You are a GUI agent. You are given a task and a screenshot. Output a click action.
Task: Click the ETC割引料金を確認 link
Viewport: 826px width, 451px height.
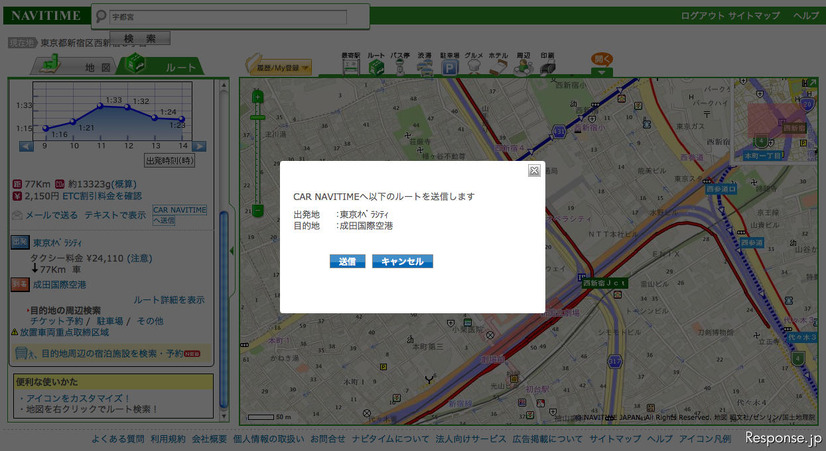pyautogui.click(x=102, y=196)
